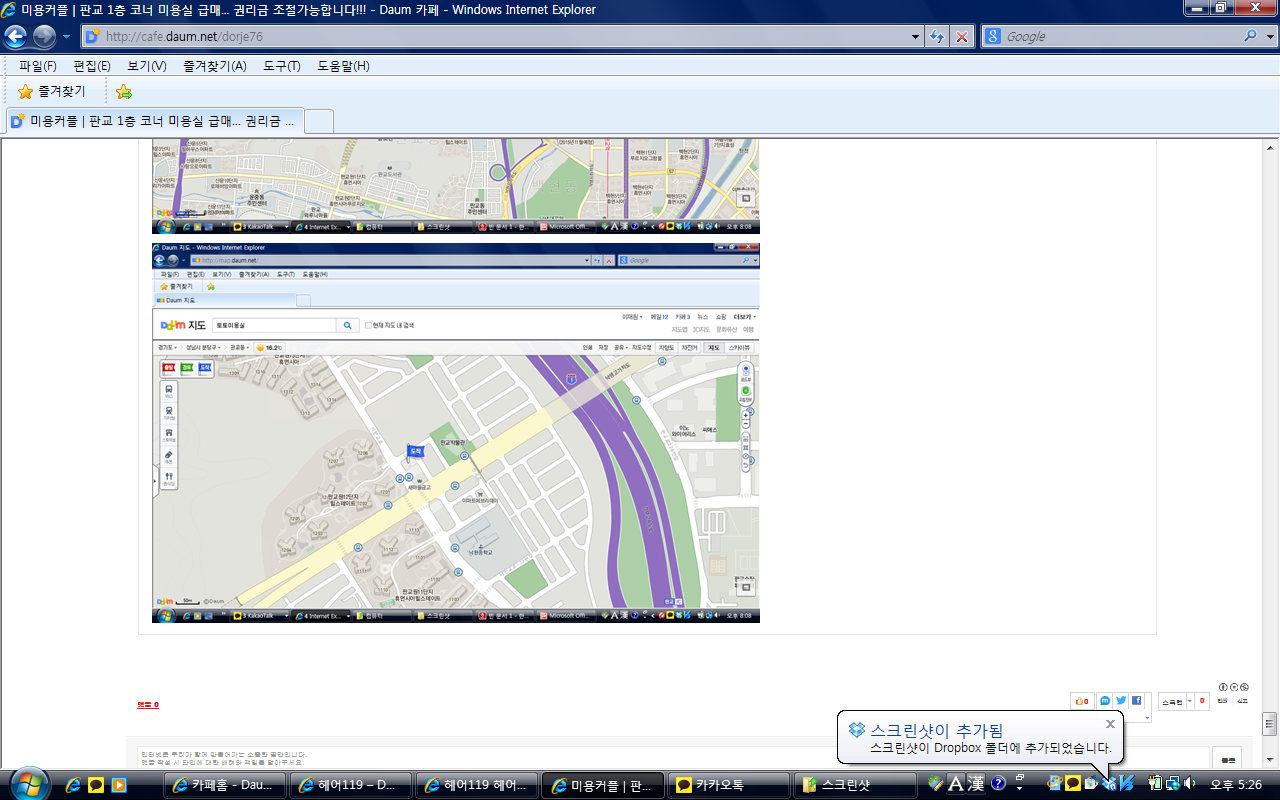Viewport: 1280px width, 800px height.
Task: Open the search provider options dropdown
Action: click(x=1270, y=36)
